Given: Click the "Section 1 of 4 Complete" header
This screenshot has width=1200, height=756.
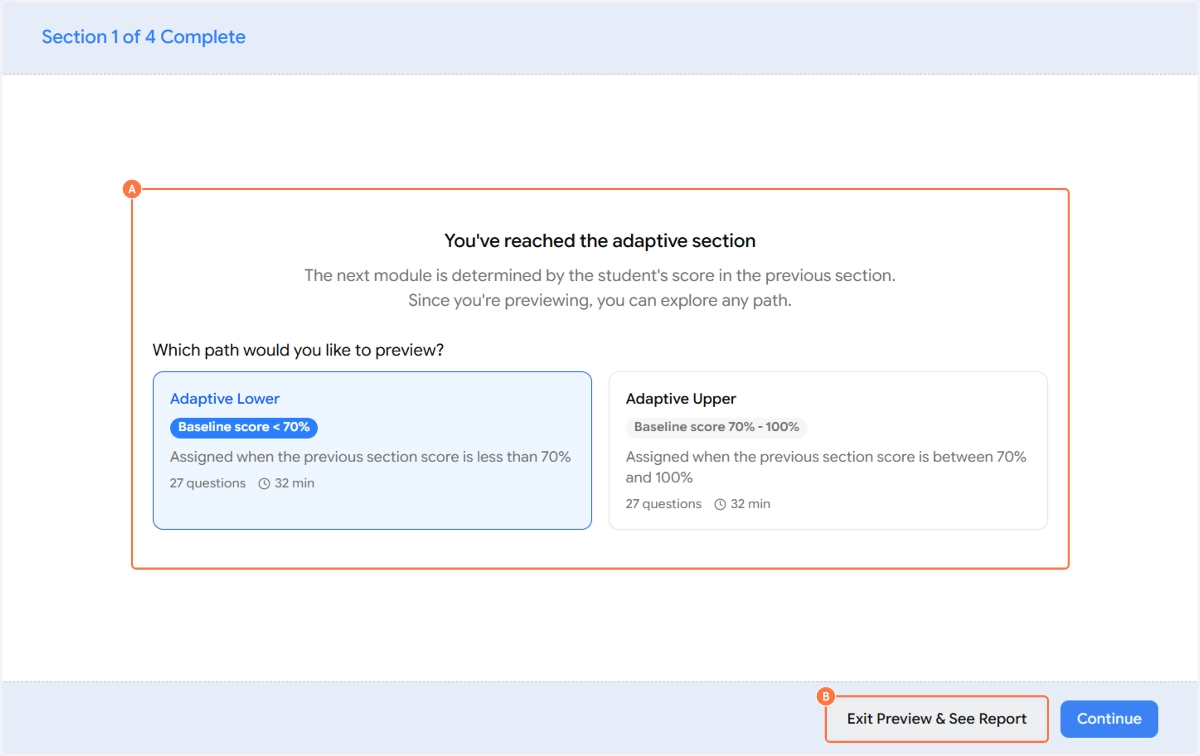Looking at the screenshot, I should click(143, 37).
